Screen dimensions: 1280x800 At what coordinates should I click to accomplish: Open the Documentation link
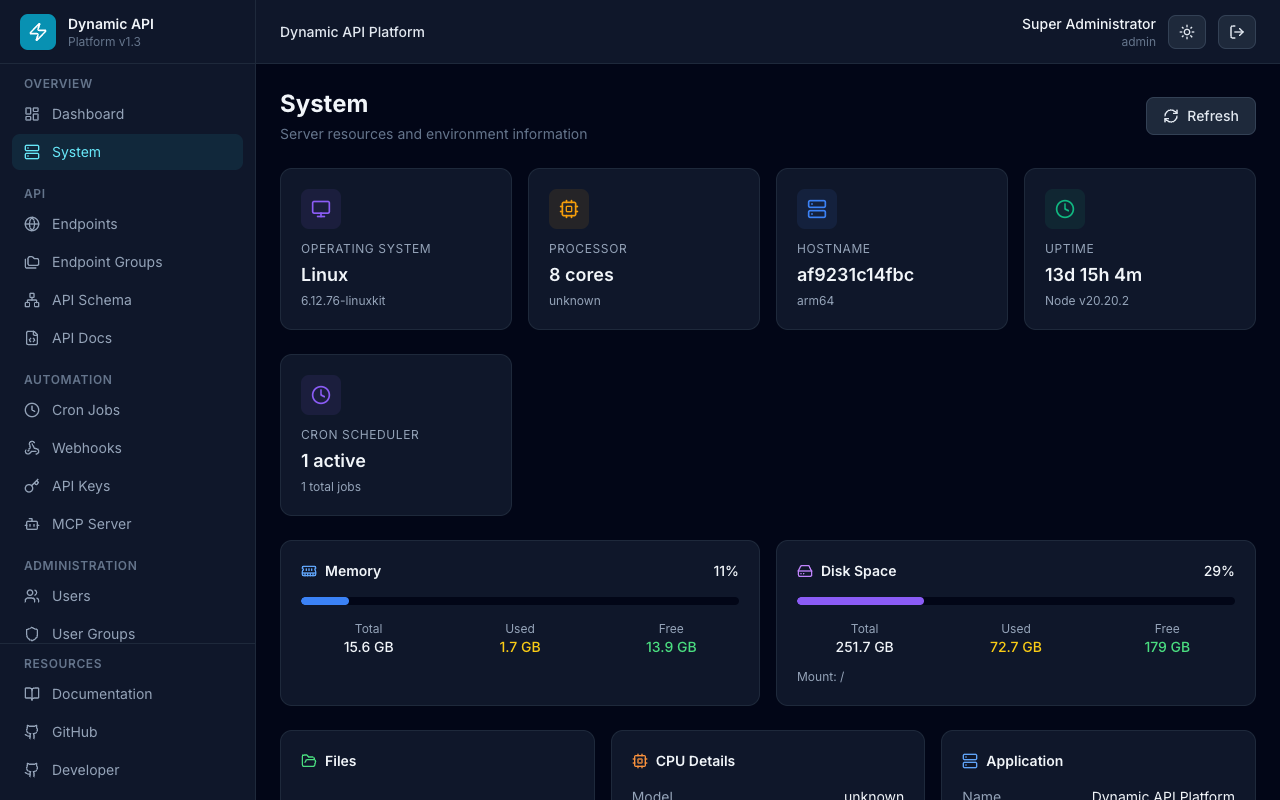[127, 694]
